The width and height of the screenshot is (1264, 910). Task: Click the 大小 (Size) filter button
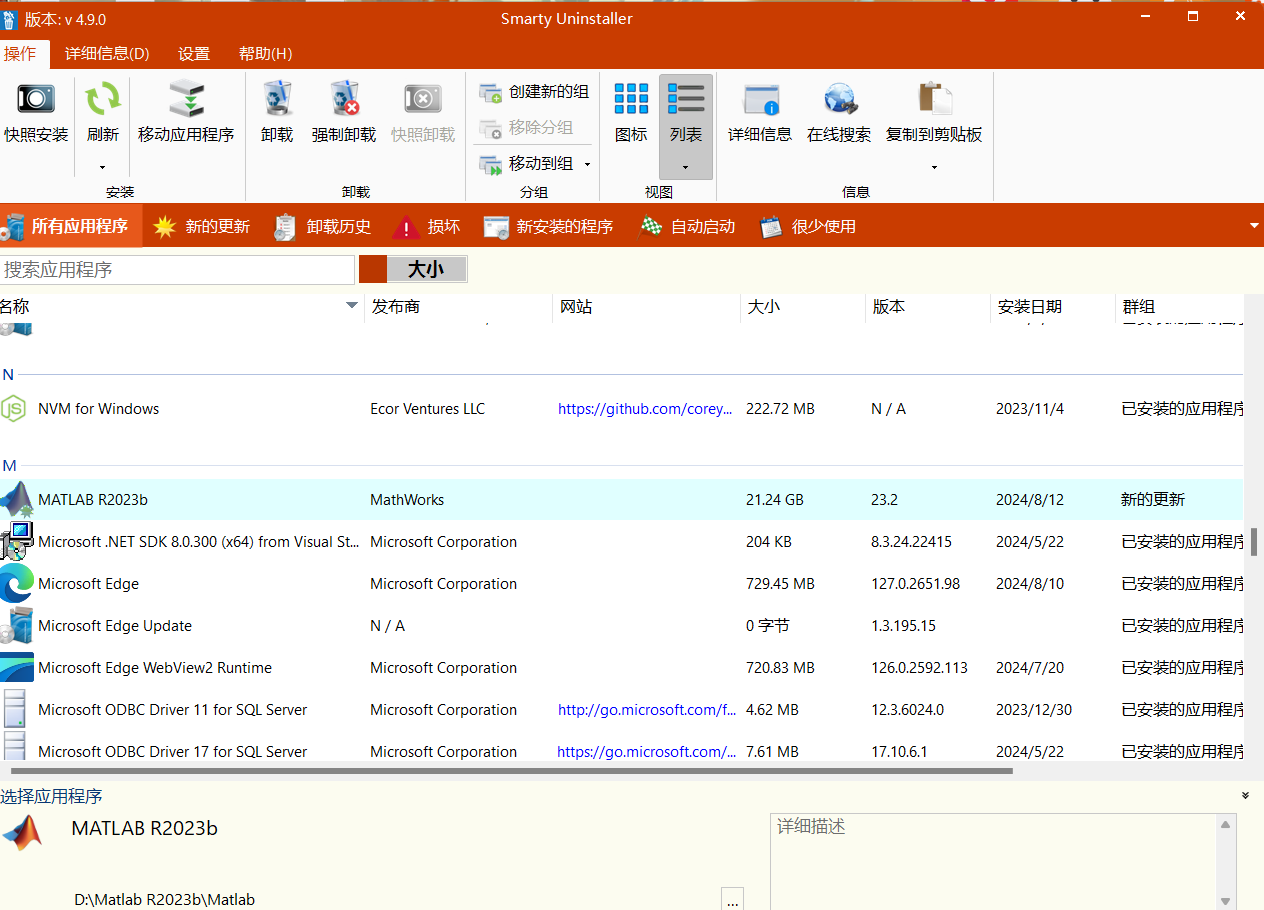427,268
